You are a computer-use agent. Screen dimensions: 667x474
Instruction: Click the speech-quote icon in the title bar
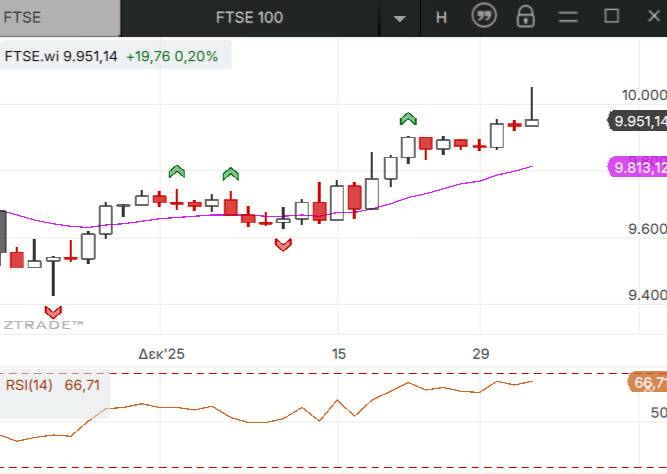point(485,17)
